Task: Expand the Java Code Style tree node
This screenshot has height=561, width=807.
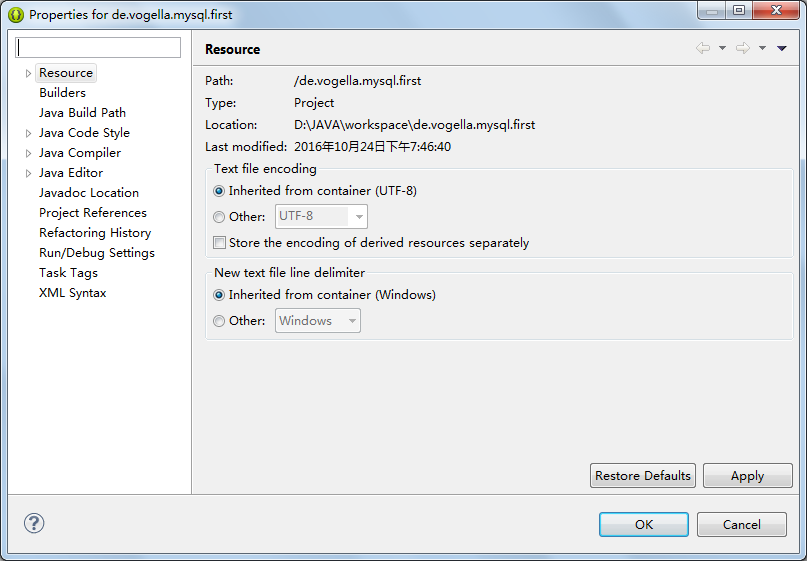Action: [x=28, y=133]
